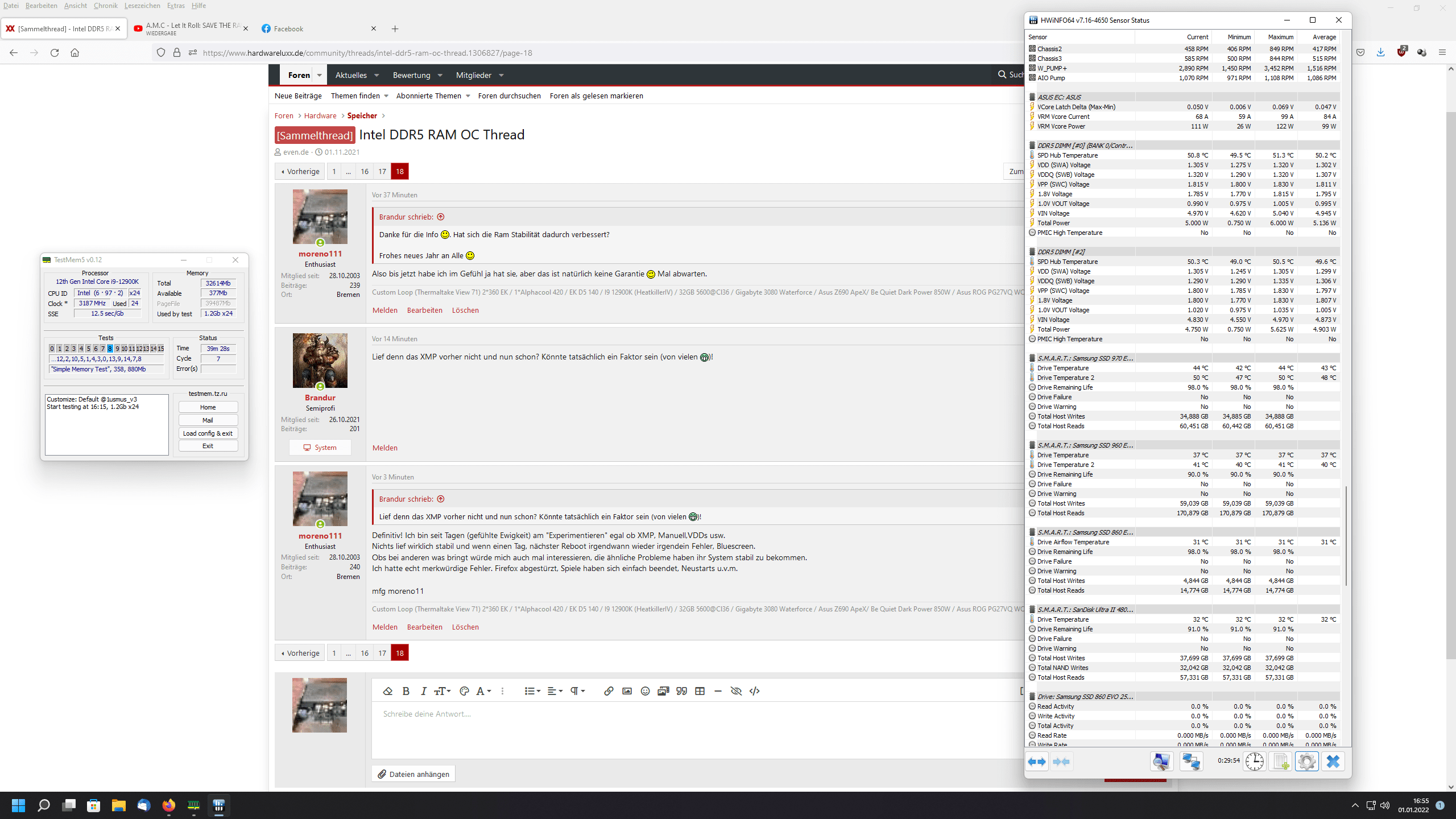Click Load config & exit in TestMem5
The width and height of the screenshot is (1456, 819).
click(x=208, y=433)
